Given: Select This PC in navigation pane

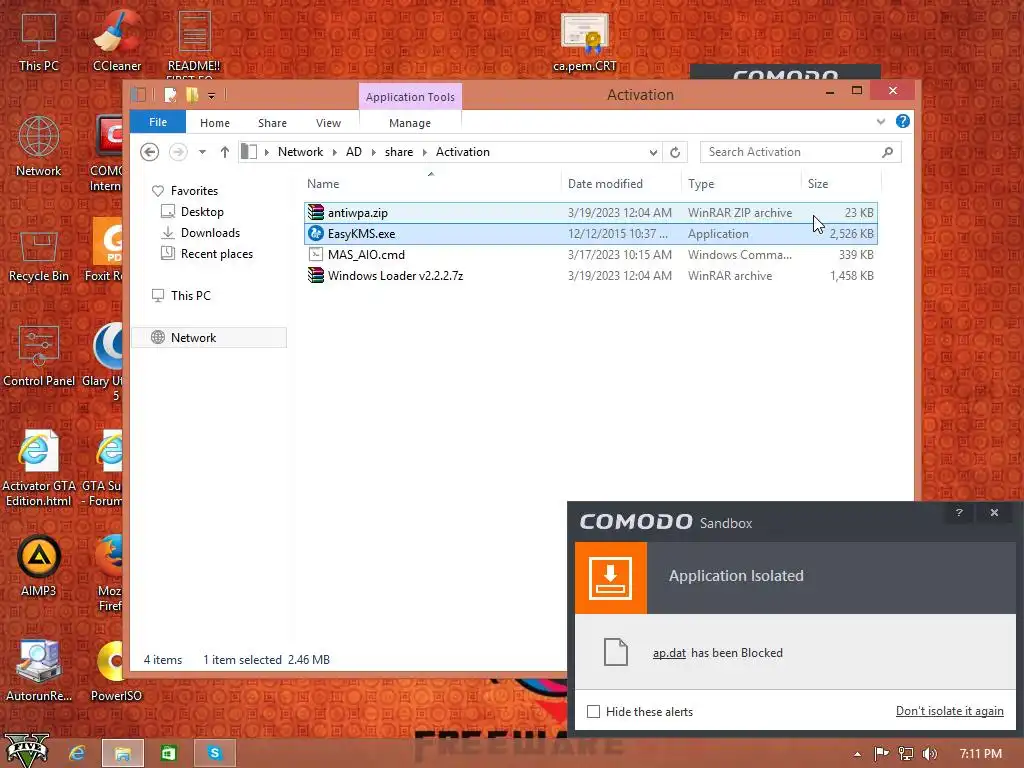Looking at the screenshot, I should pyautogui.click(x=190, y=295).
